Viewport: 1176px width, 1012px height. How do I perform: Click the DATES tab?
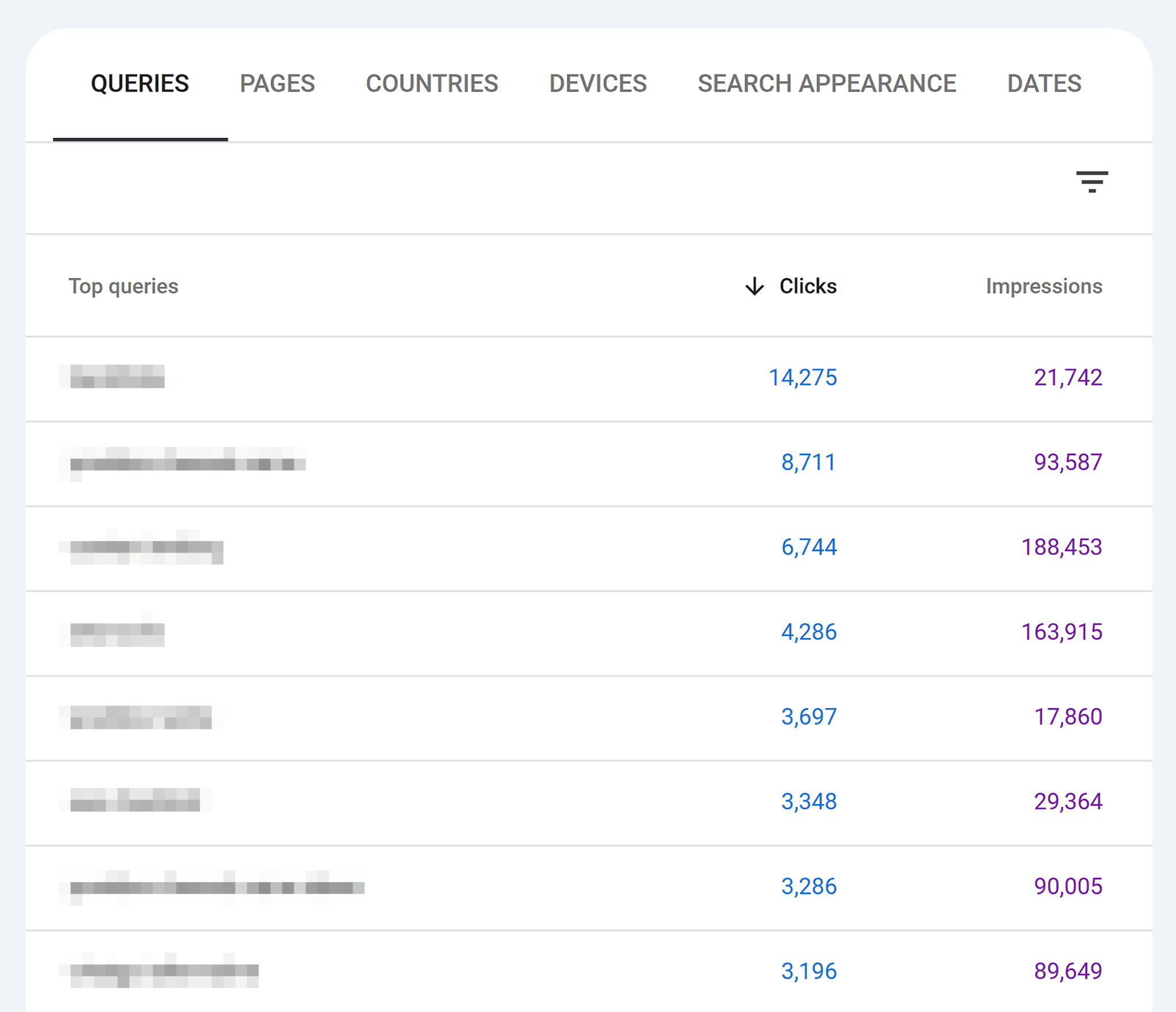coord(1044,84)
